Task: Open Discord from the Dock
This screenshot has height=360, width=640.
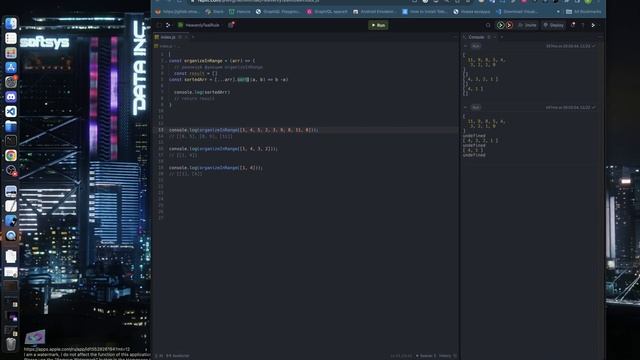Action: pos(11,97)
